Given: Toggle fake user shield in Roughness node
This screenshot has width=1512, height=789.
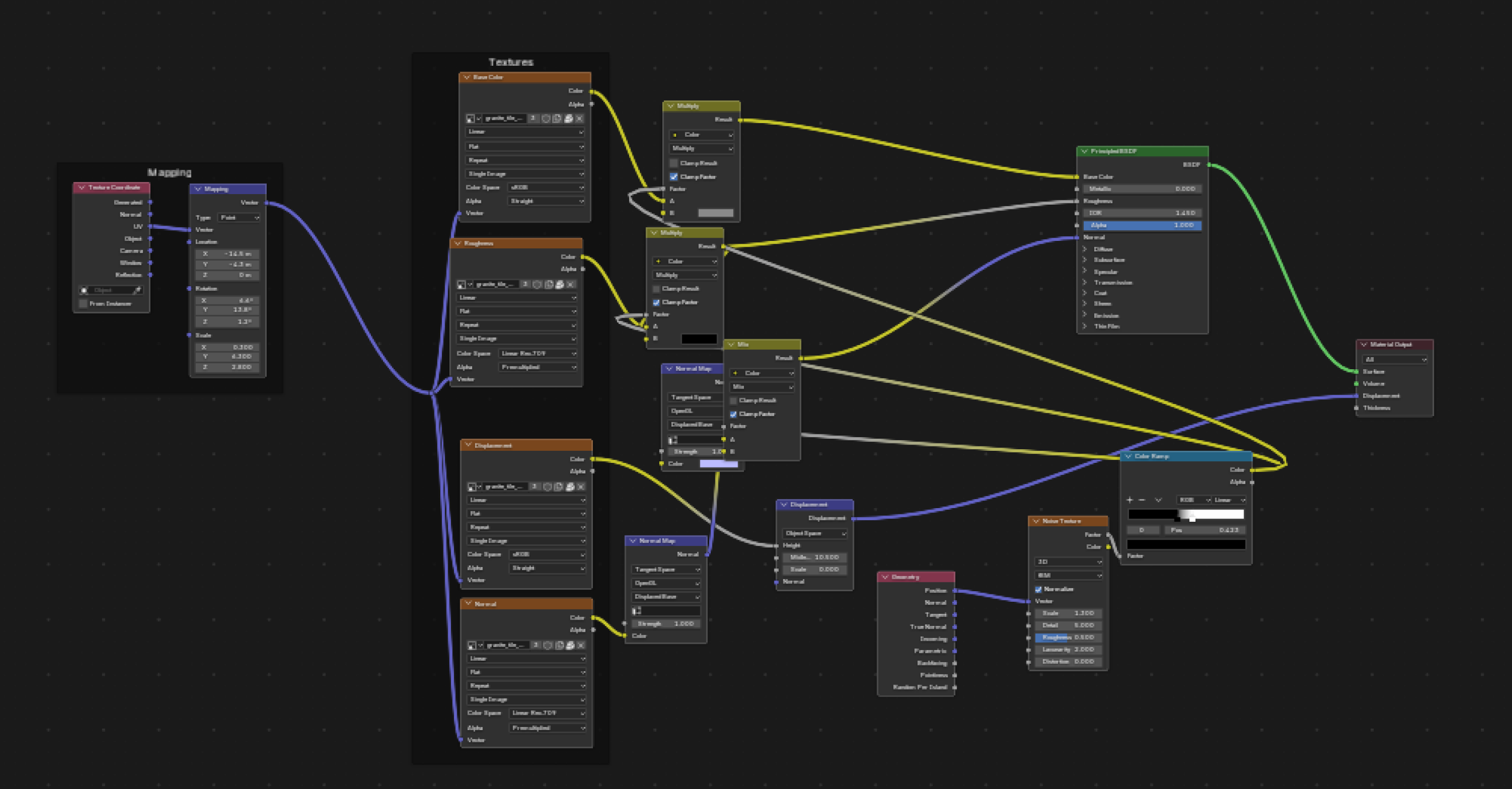Looking at the screenshot, I should pyautogui.click(x=537, y=284).
